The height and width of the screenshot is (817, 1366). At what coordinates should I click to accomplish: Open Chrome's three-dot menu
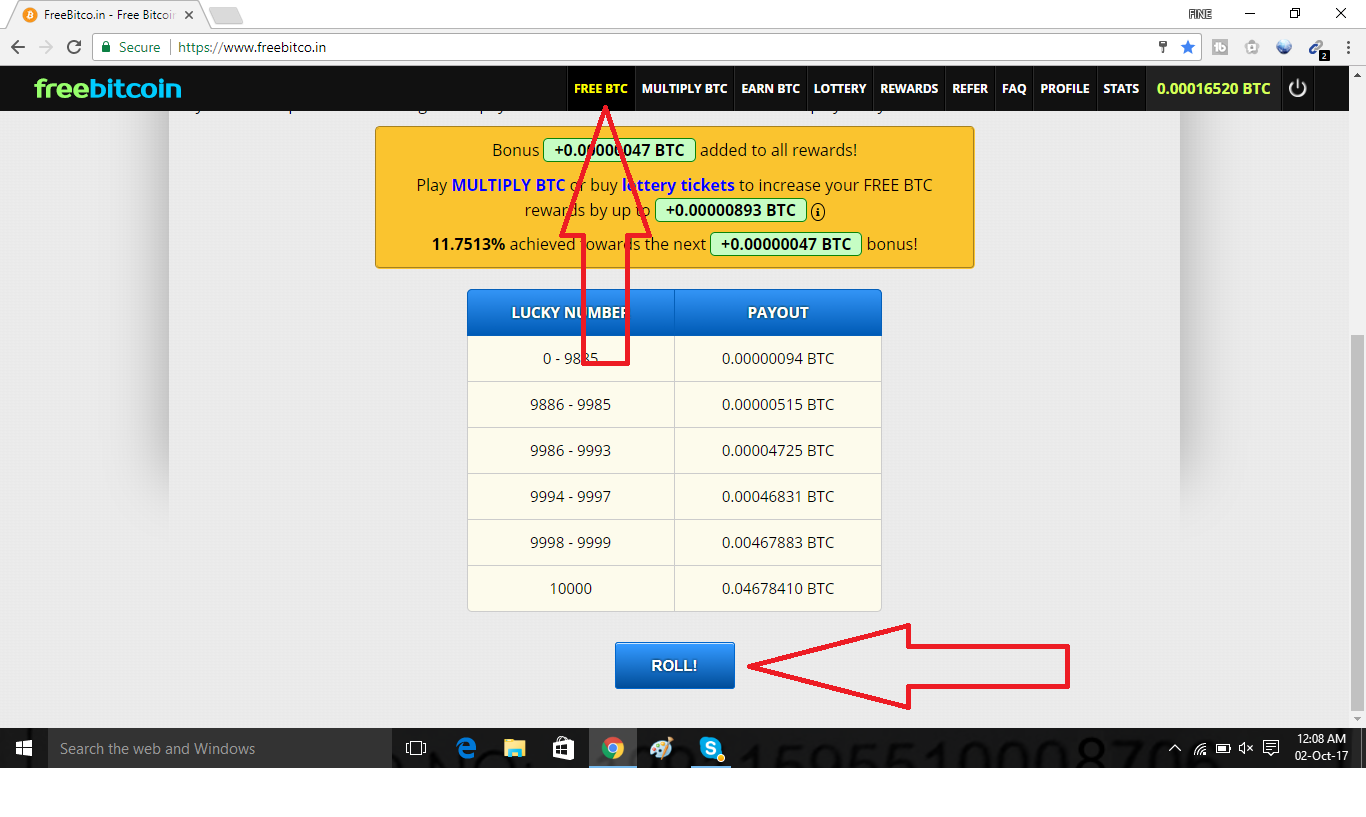pos(1347,47)
